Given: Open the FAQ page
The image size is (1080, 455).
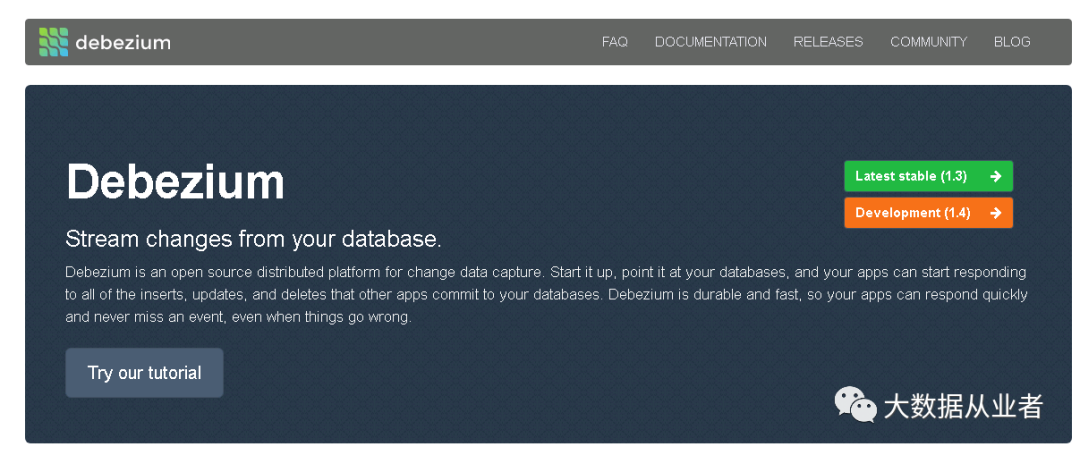Looking at the screenshot, I should click(x=614, y=42).
